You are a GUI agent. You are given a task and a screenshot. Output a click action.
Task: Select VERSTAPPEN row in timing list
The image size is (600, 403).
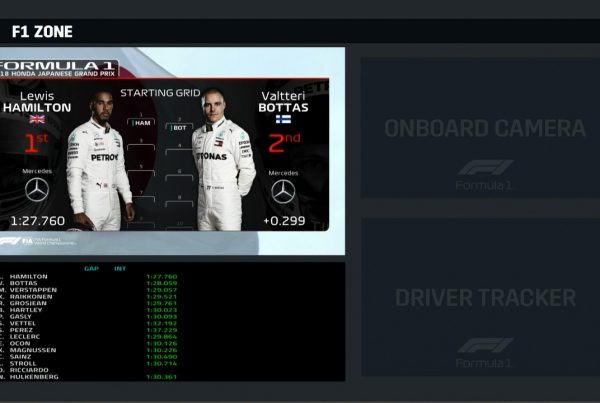(89, 290)
